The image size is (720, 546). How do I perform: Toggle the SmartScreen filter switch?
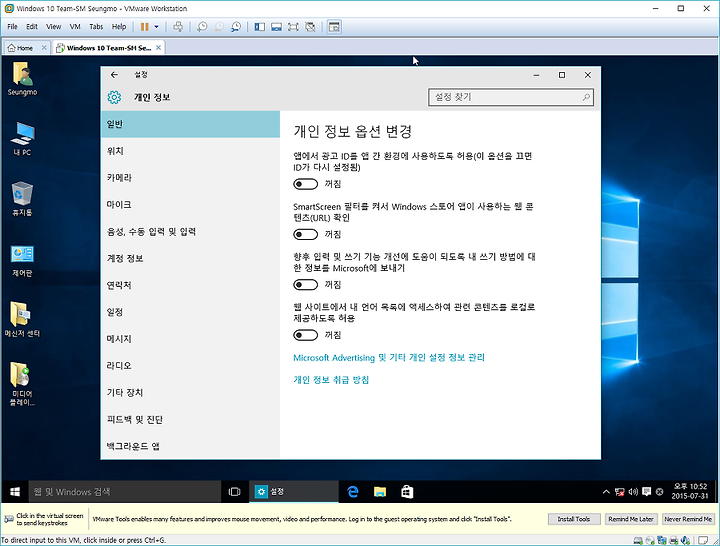click(x=305, y=235)
